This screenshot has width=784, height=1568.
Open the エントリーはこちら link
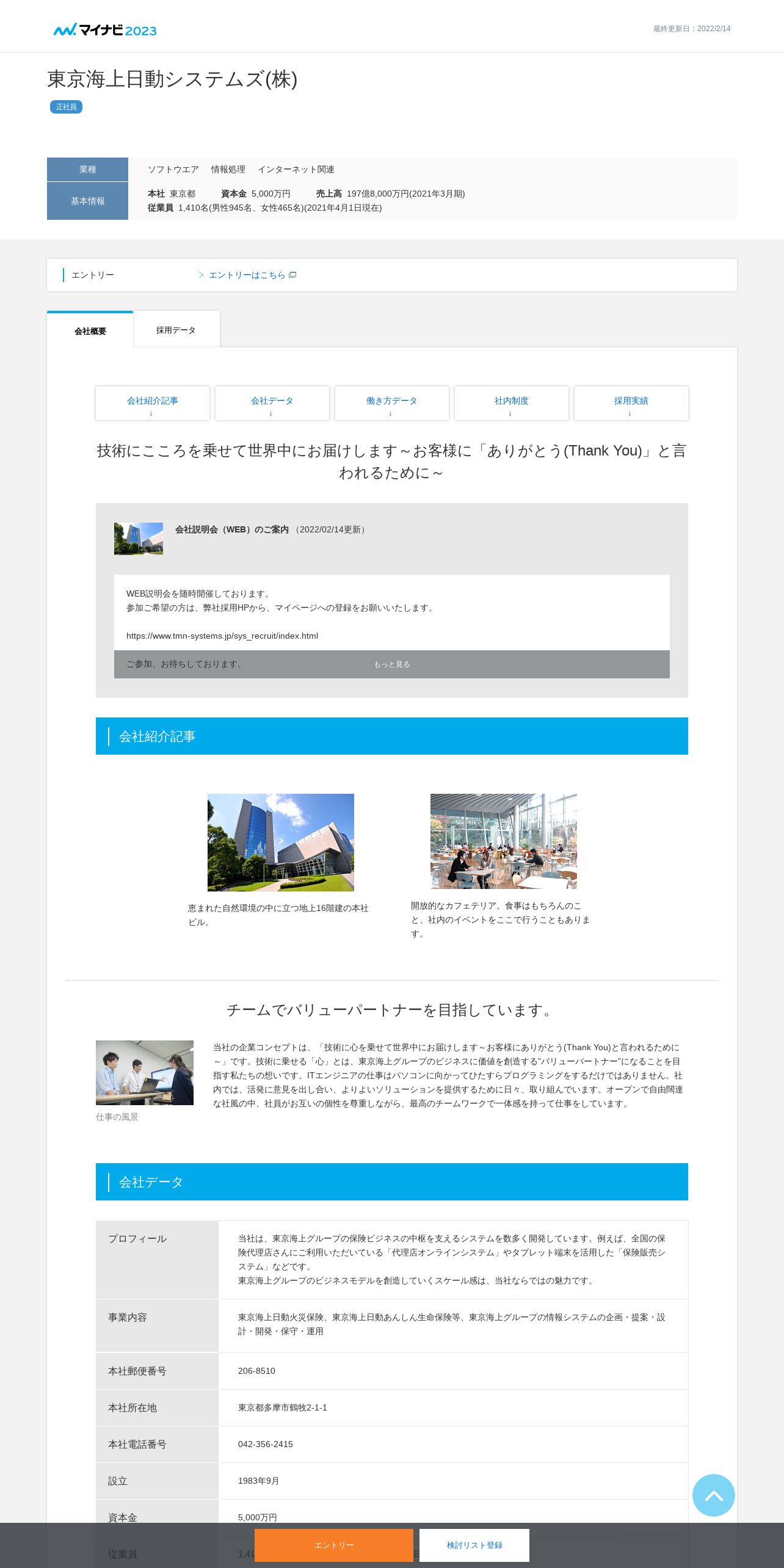[247, 275]
